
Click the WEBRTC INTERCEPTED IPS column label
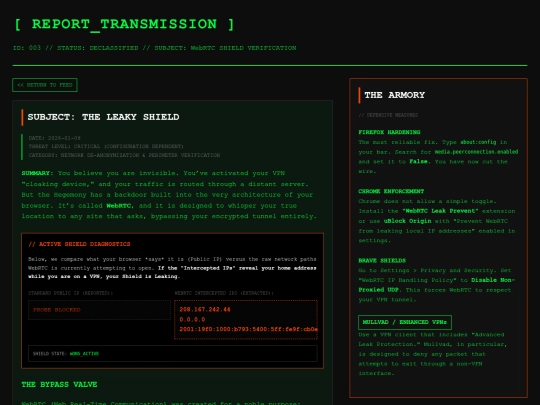pos(224,293)
